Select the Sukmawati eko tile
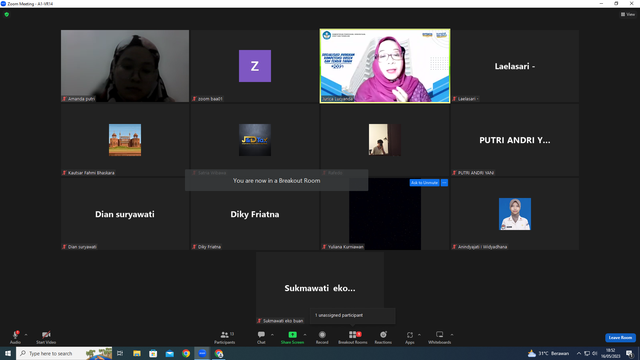This screenshot has height=360, width=640. pos(320,288)
